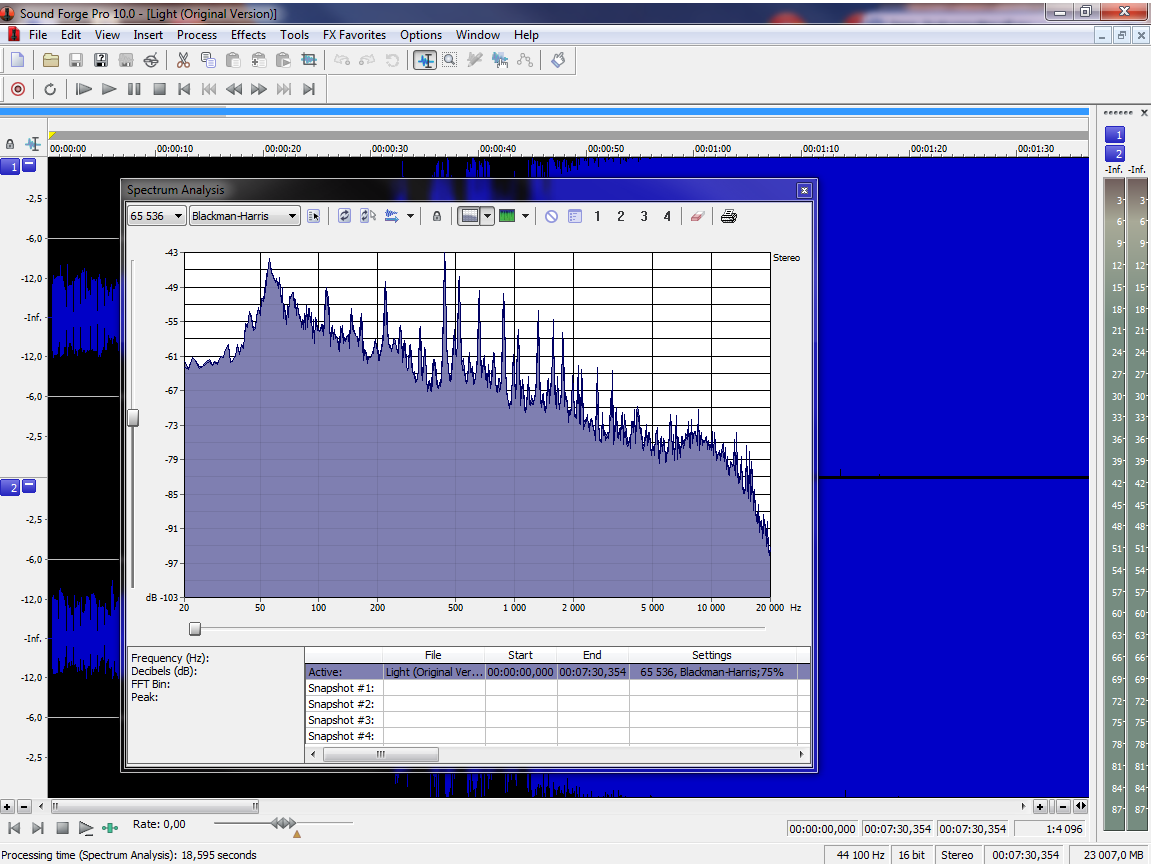Expand the sonogram display dropdown arrow
Screen dimensions: 1151x864
coord(525,216)
